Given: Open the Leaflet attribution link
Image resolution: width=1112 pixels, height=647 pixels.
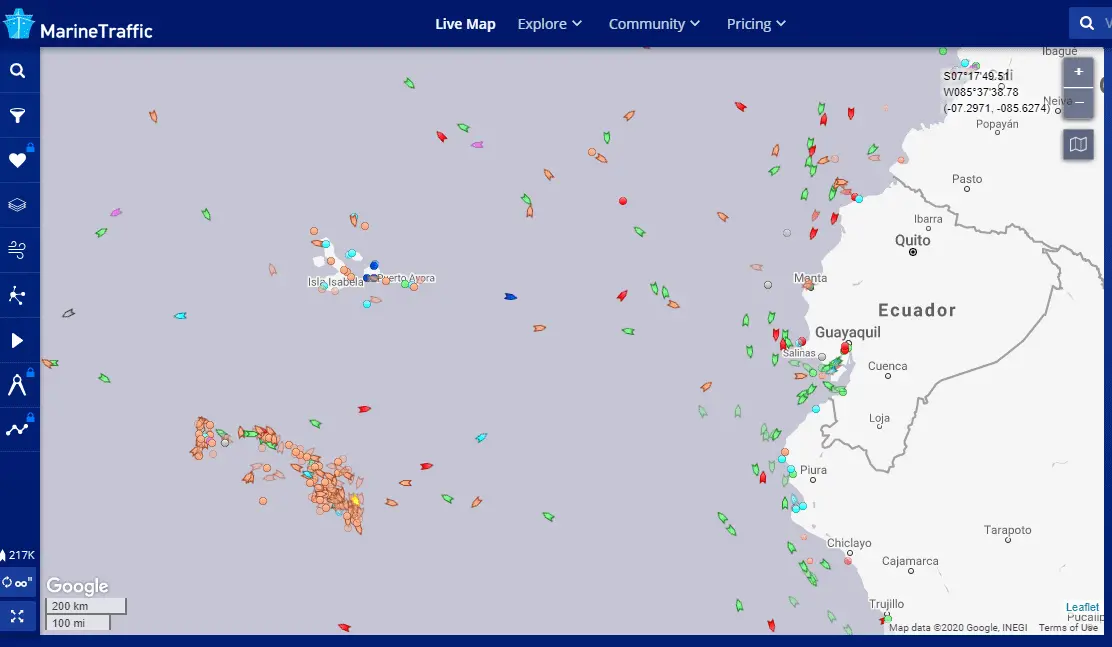Looking at the screenshot, I should pos(1082,607).
